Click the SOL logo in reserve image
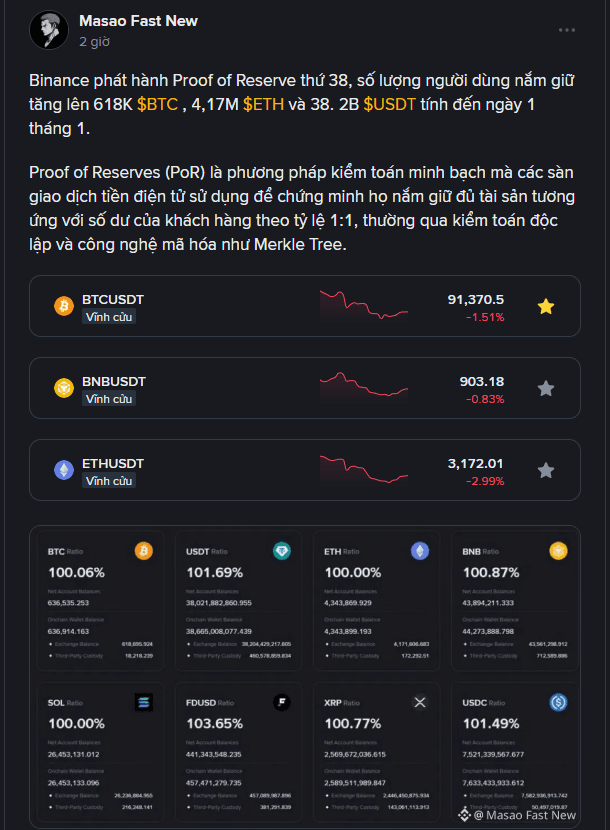The image size is (610, 830). tap(144, 703)
